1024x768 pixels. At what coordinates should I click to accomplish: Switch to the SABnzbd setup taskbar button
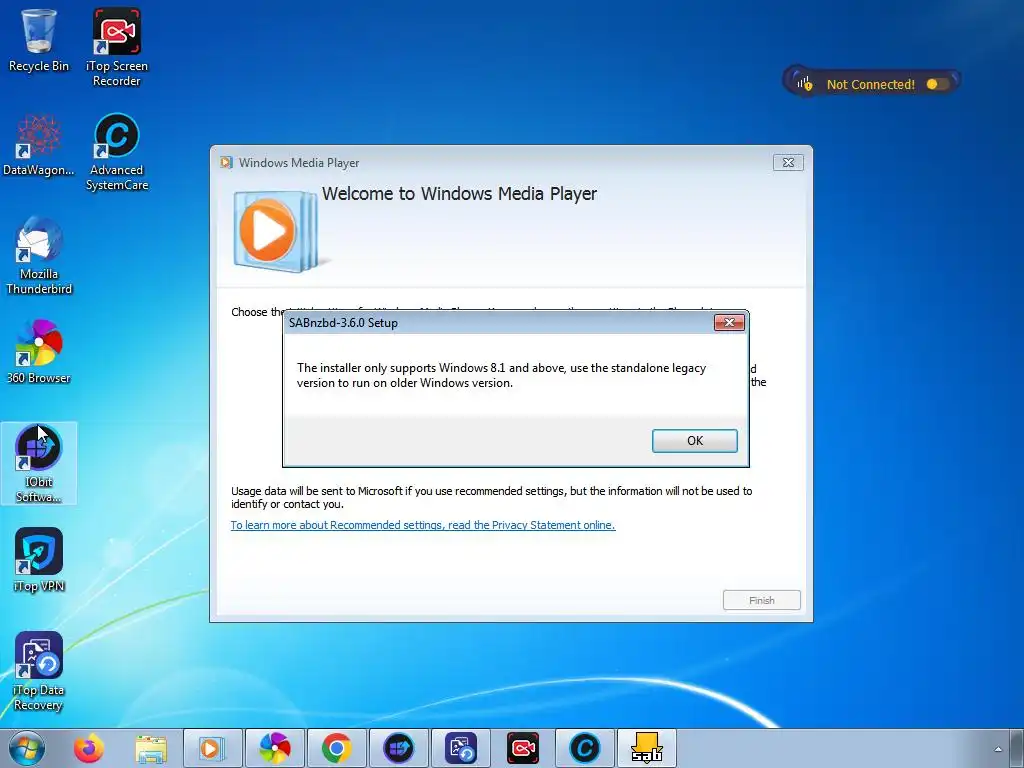(647, 748)
